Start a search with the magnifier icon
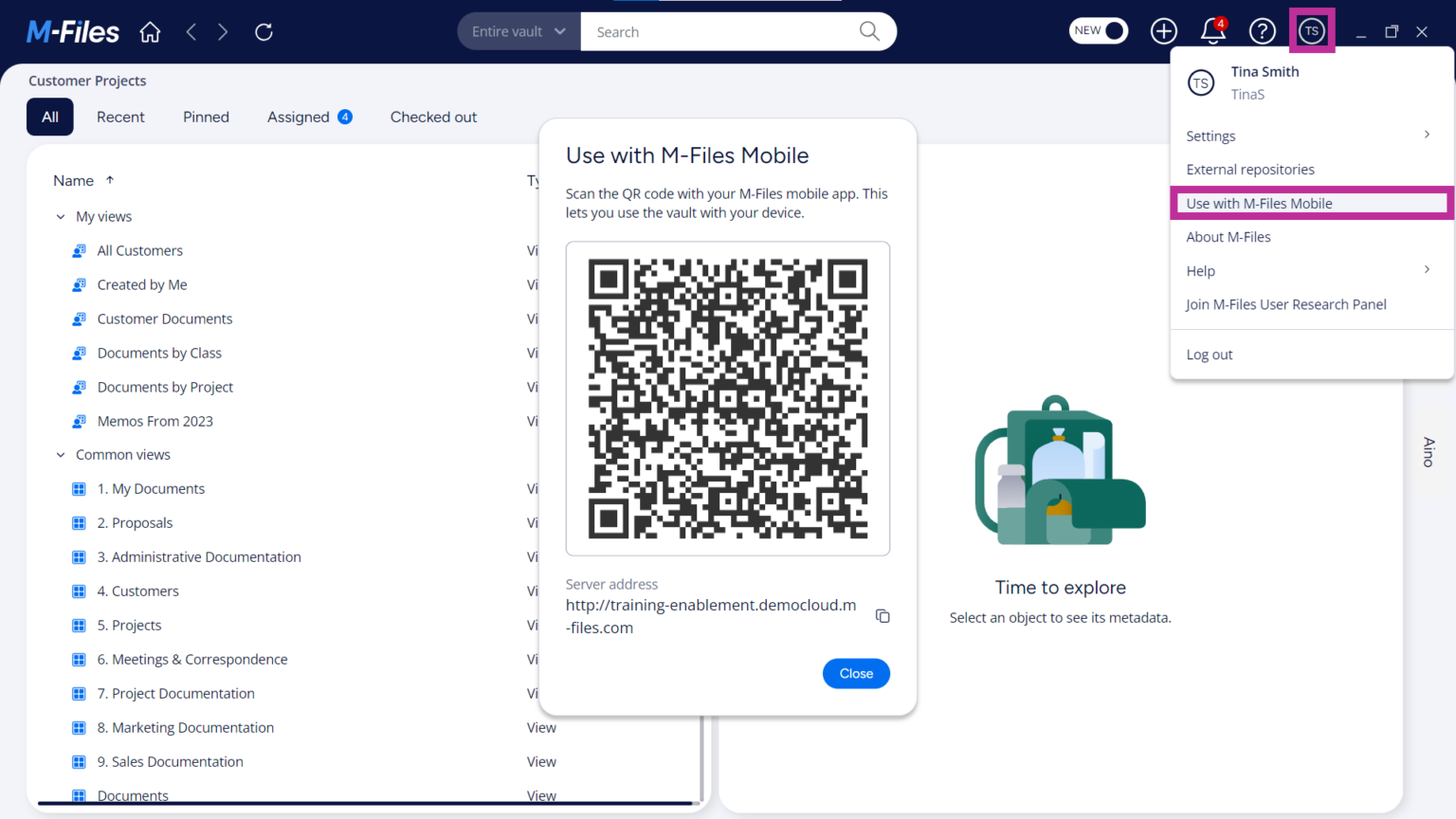The image size is (1456, 819). [x=868, y=31]
